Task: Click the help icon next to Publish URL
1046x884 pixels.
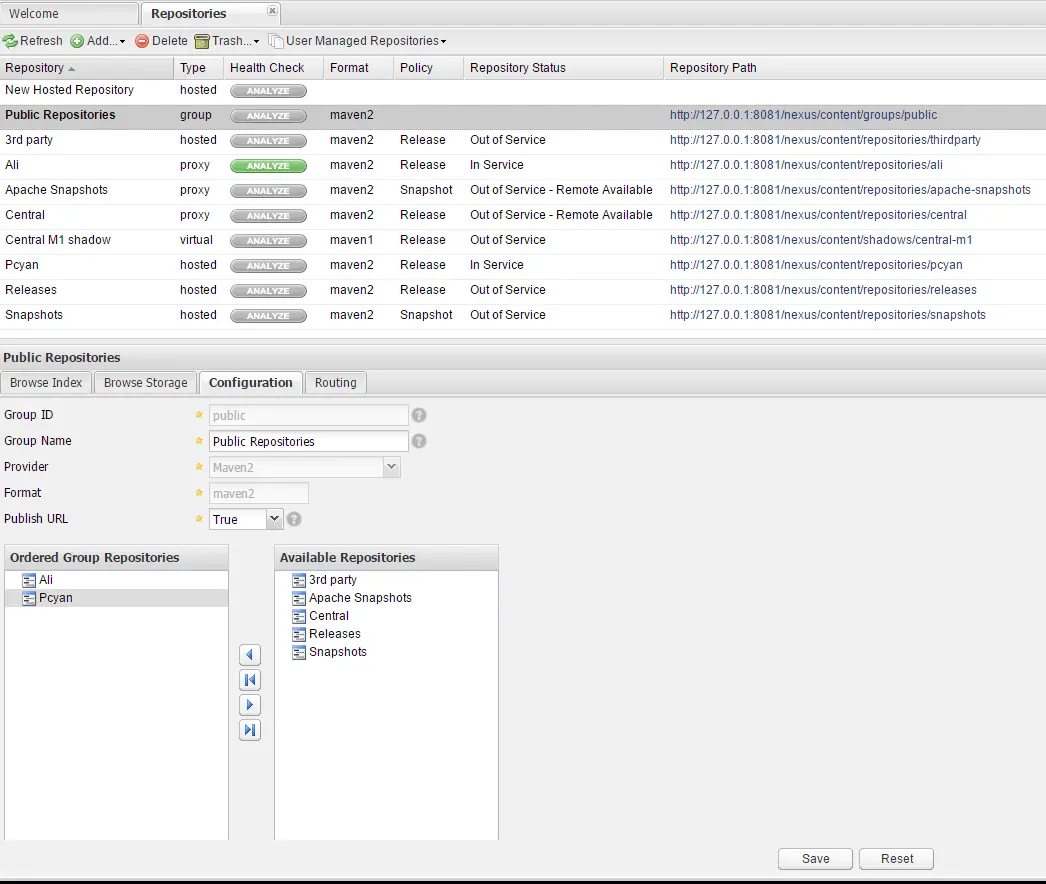Action: point(292,519)
